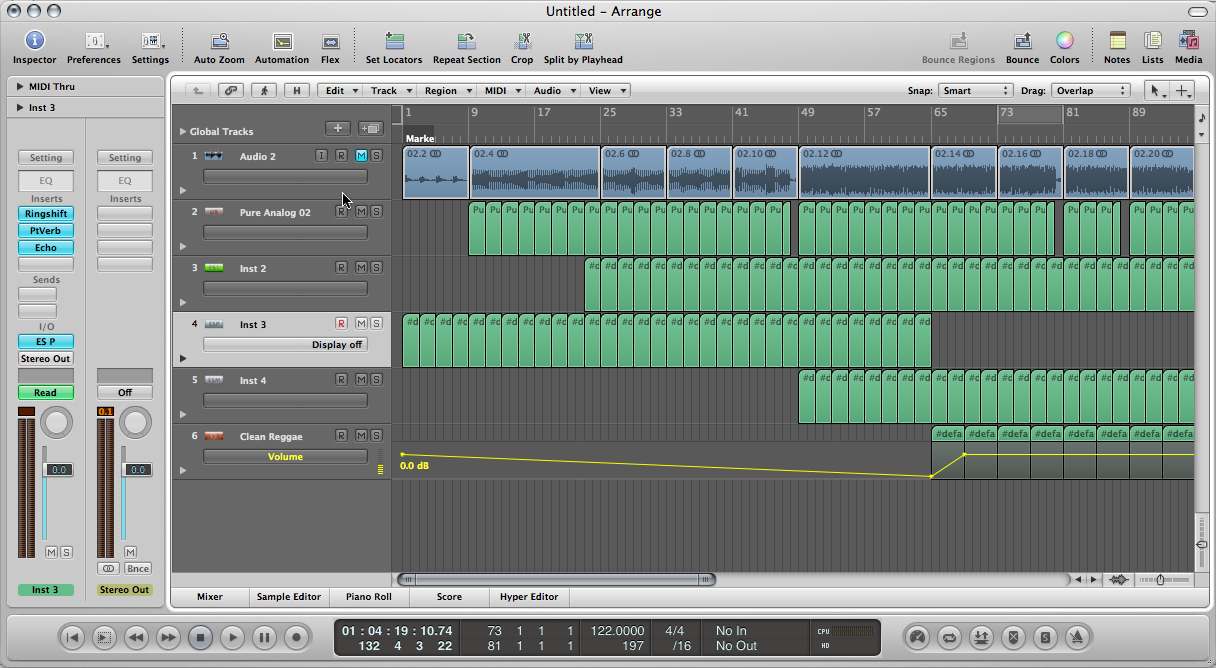Click the Flex view icon
The image size is (1216, 668).
pyautogui.click(x=330, y=42)
